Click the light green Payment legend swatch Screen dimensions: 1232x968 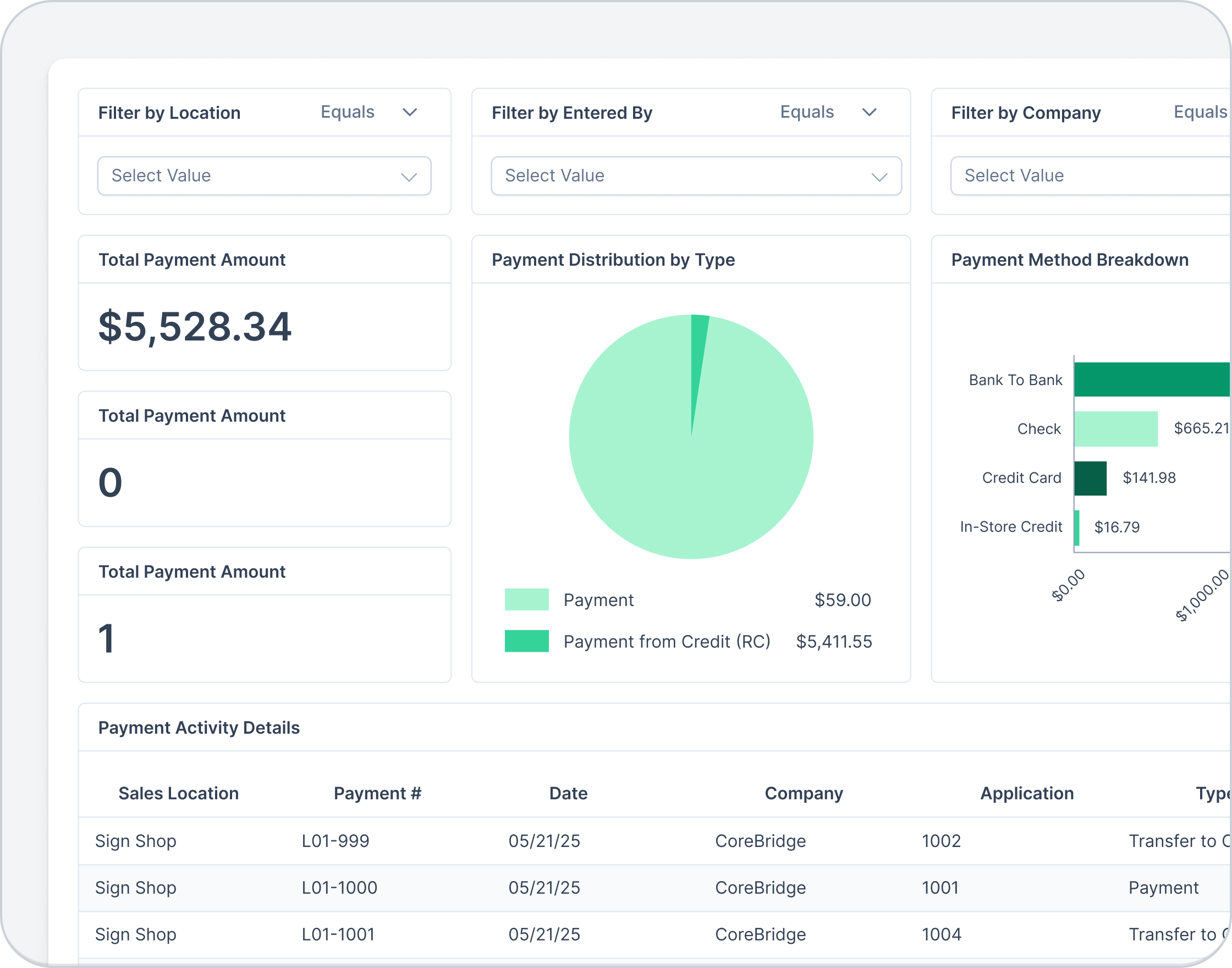pyautogui.click(x=526, y=599)
